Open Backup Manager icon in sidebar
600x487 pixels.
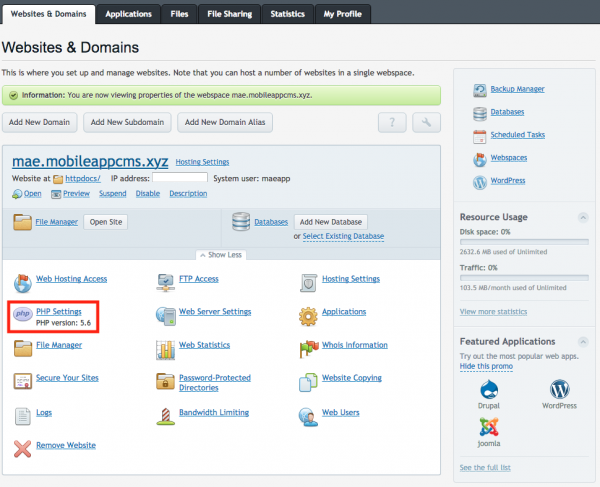[480, 89]
